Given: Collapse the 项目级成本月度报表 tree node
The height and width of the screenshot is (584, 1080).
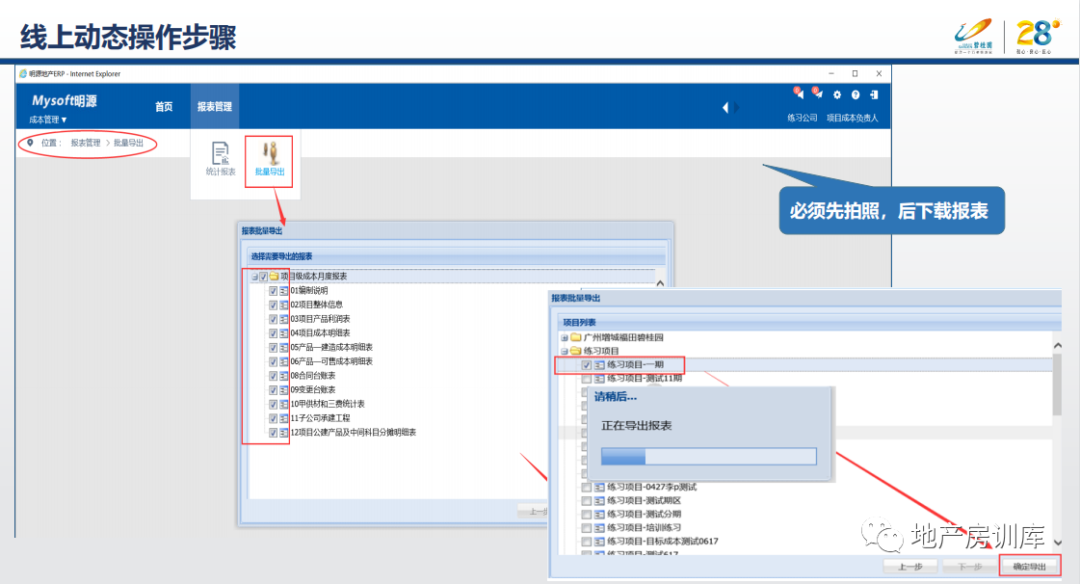Looking at the screenshot, I should tap(254, 277).
